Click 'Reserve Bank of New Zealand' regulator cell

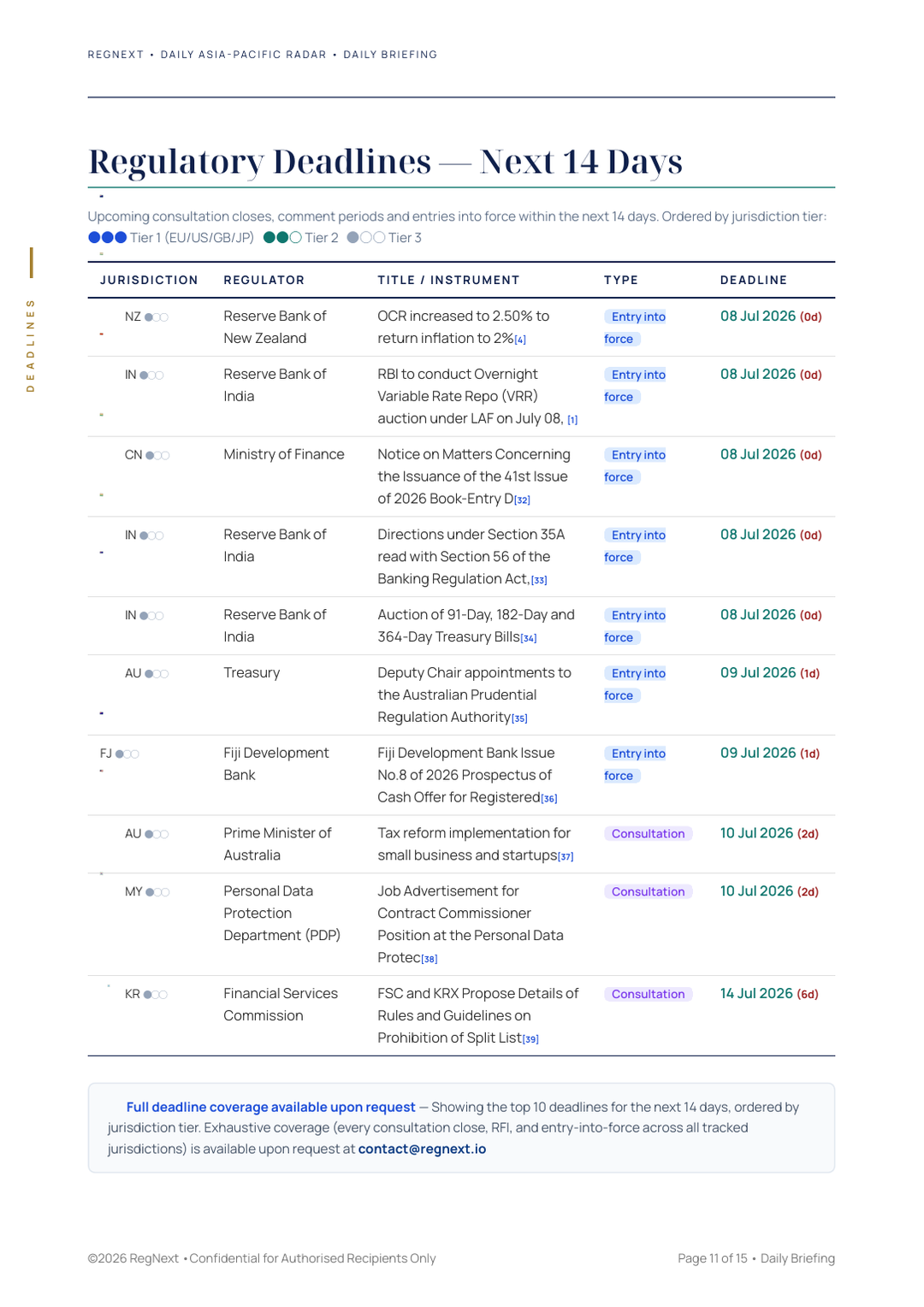point(275,328)
